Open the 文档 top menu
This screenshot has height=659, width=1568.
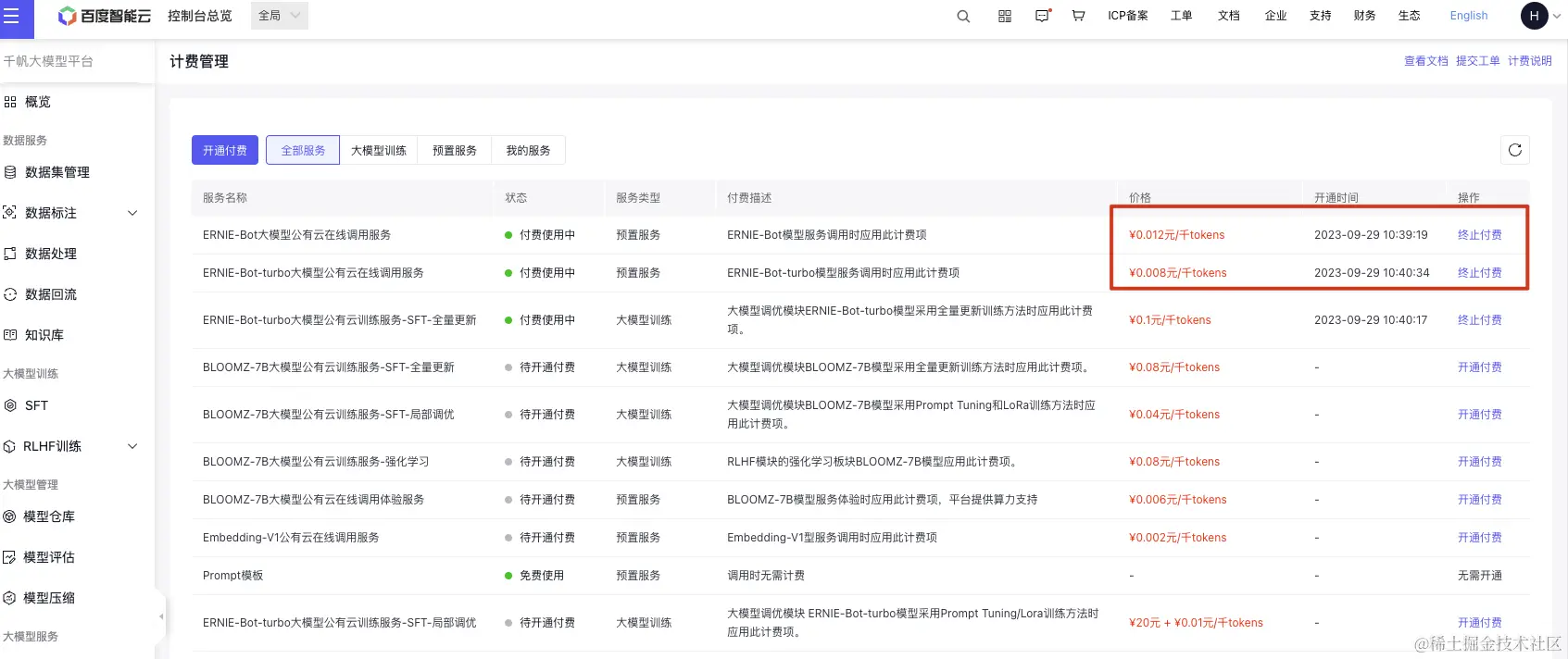point(1229,16)
